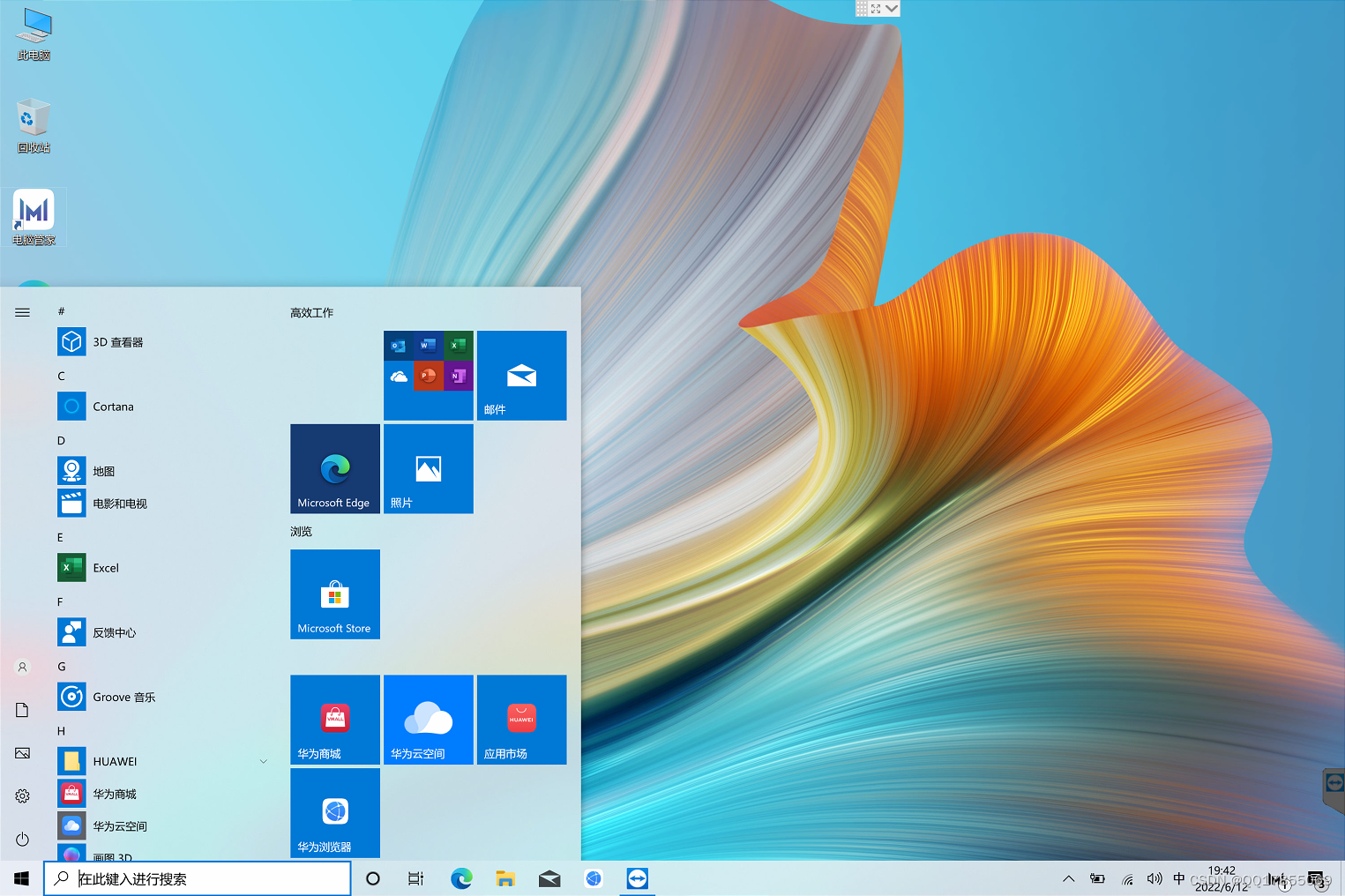The width and height of the screenshot is (1345, 896).
Task: Open the 此电脑 desktop icon
Action: tap(34, 34)
